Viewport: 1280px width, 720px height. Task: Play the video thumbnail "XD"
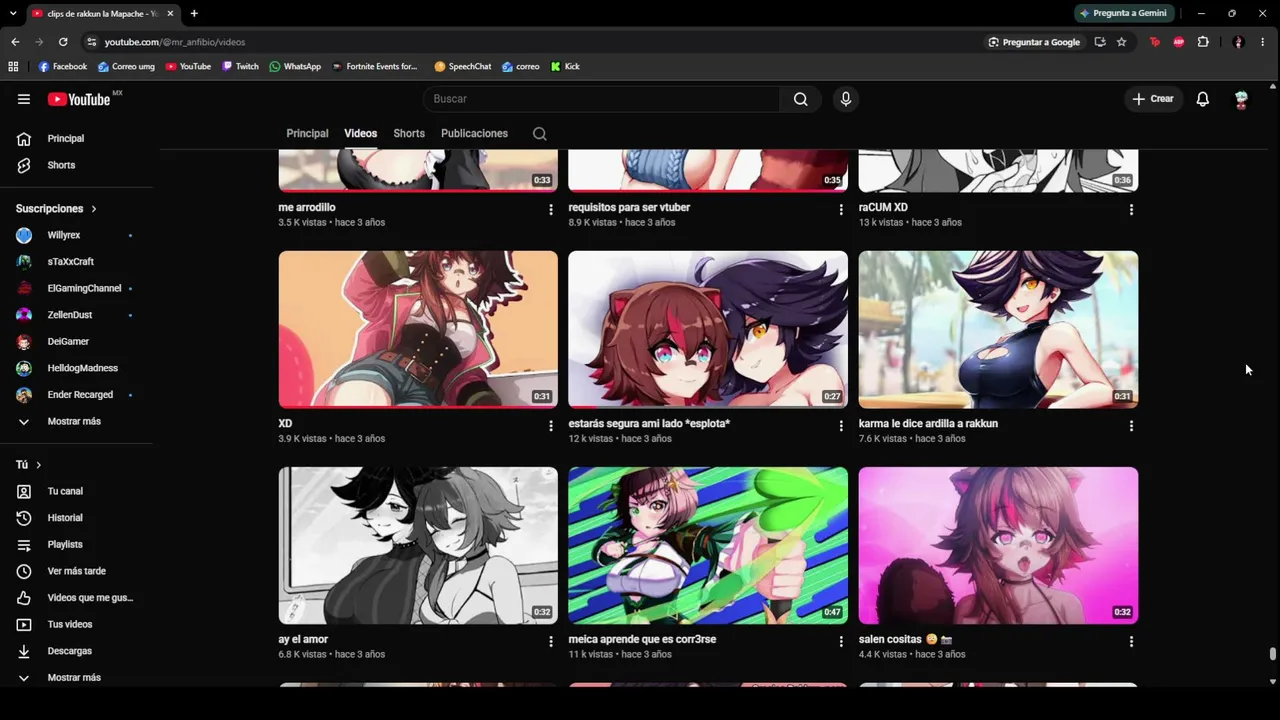[x=418, y=329]
